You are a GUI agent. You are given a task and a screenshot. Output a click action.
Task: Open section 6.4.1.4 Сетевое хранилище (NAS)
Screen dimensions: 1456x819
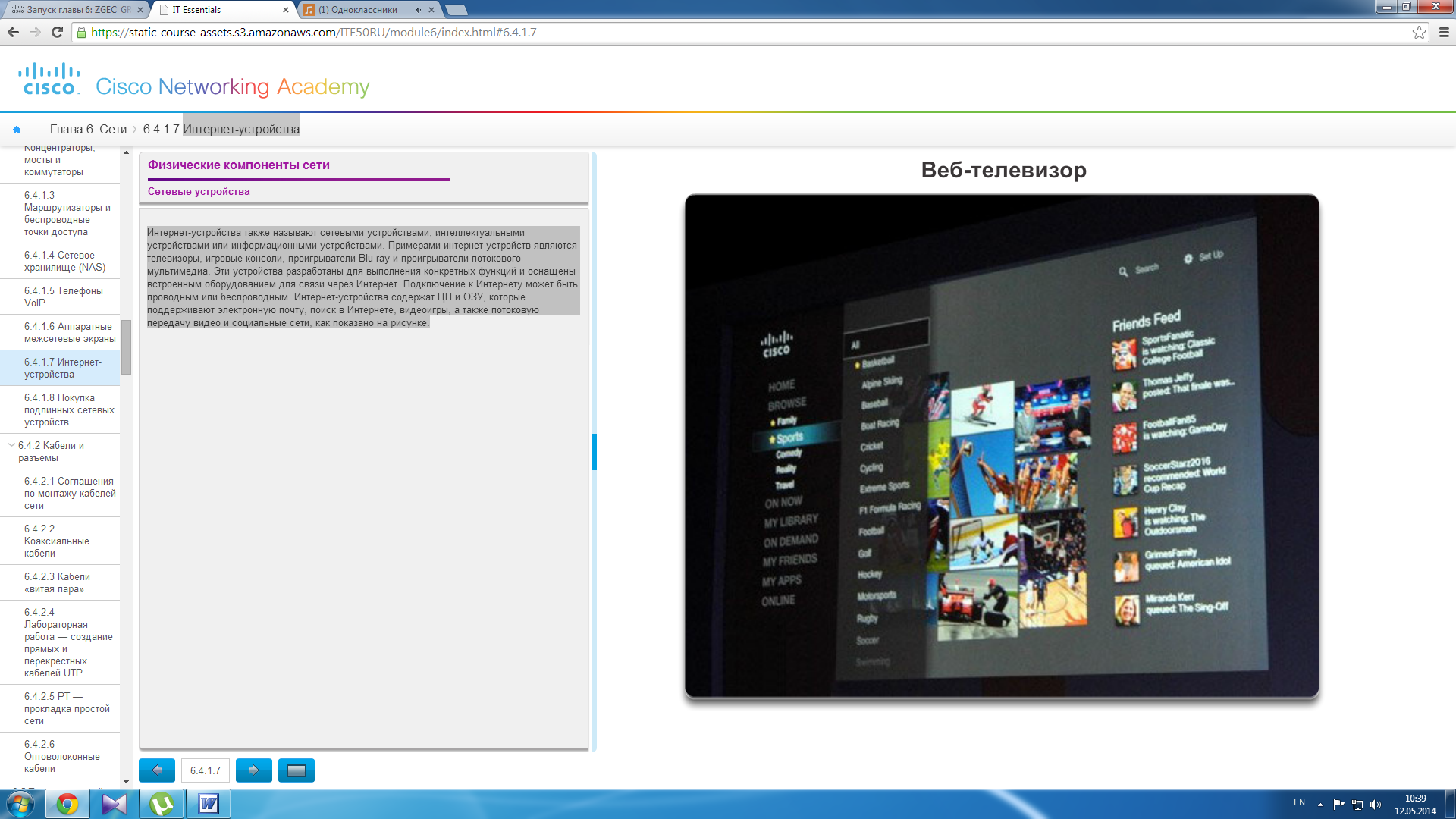pos(60,261)
